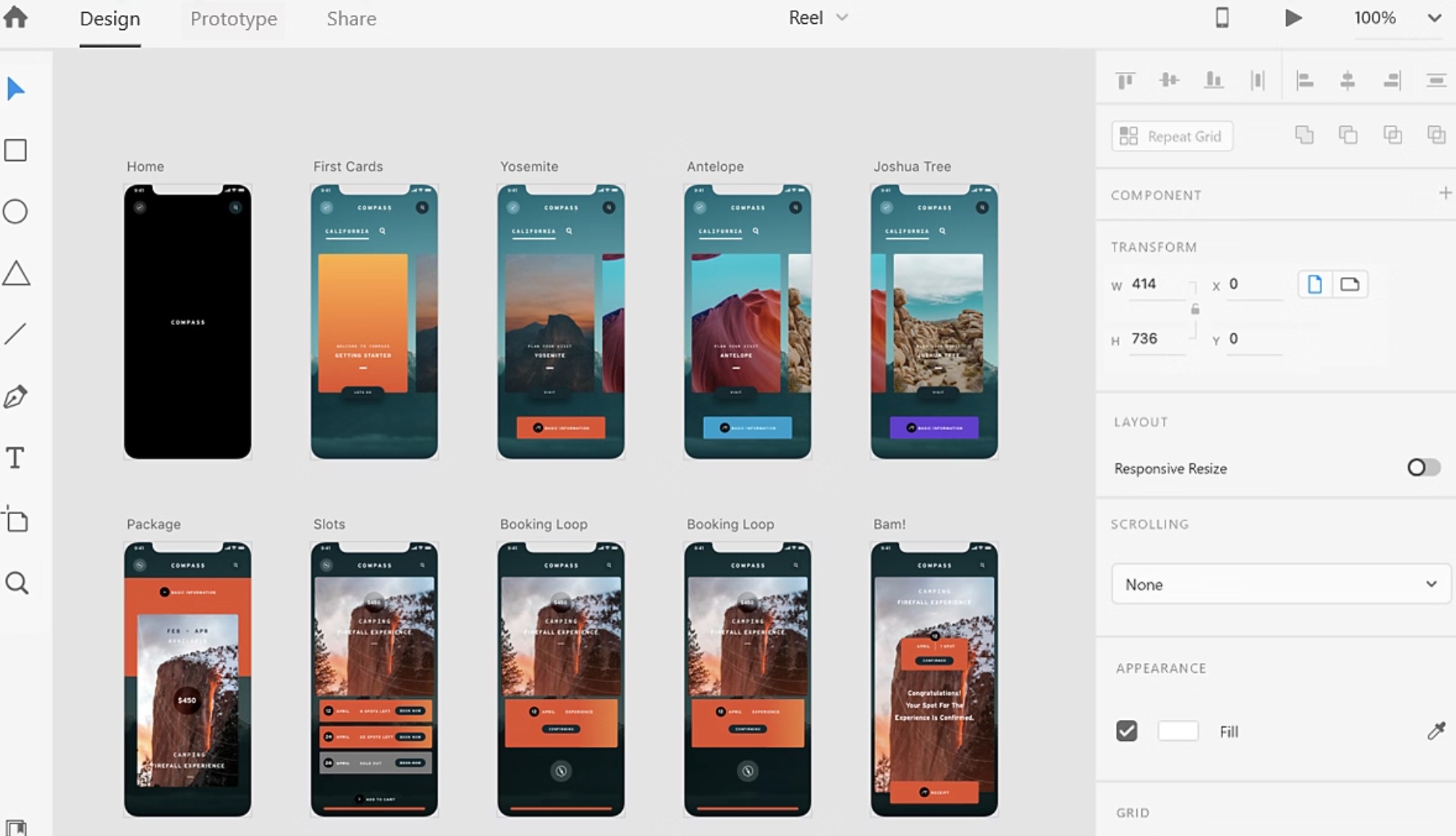
Task: Select landscape orientation button
Action: pyautogui.click(x=1350, y=285)
